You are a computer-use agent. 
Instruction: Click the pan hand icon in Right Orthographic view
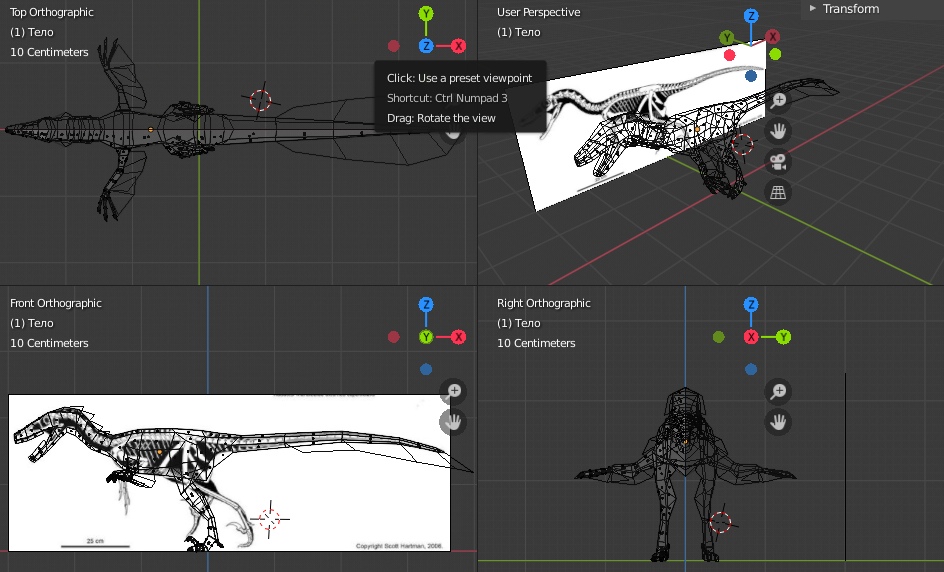pyautogui.click(x=778, y=423)
